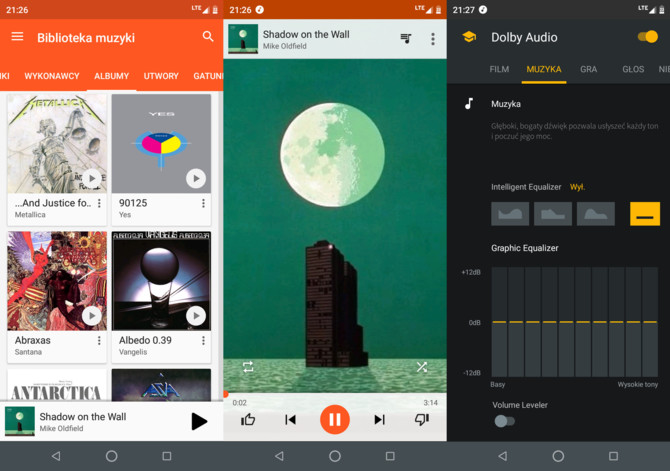This screenshot has width=670, height=471.
Task: Toggle repeat mode in now playing
Action: 248,367
